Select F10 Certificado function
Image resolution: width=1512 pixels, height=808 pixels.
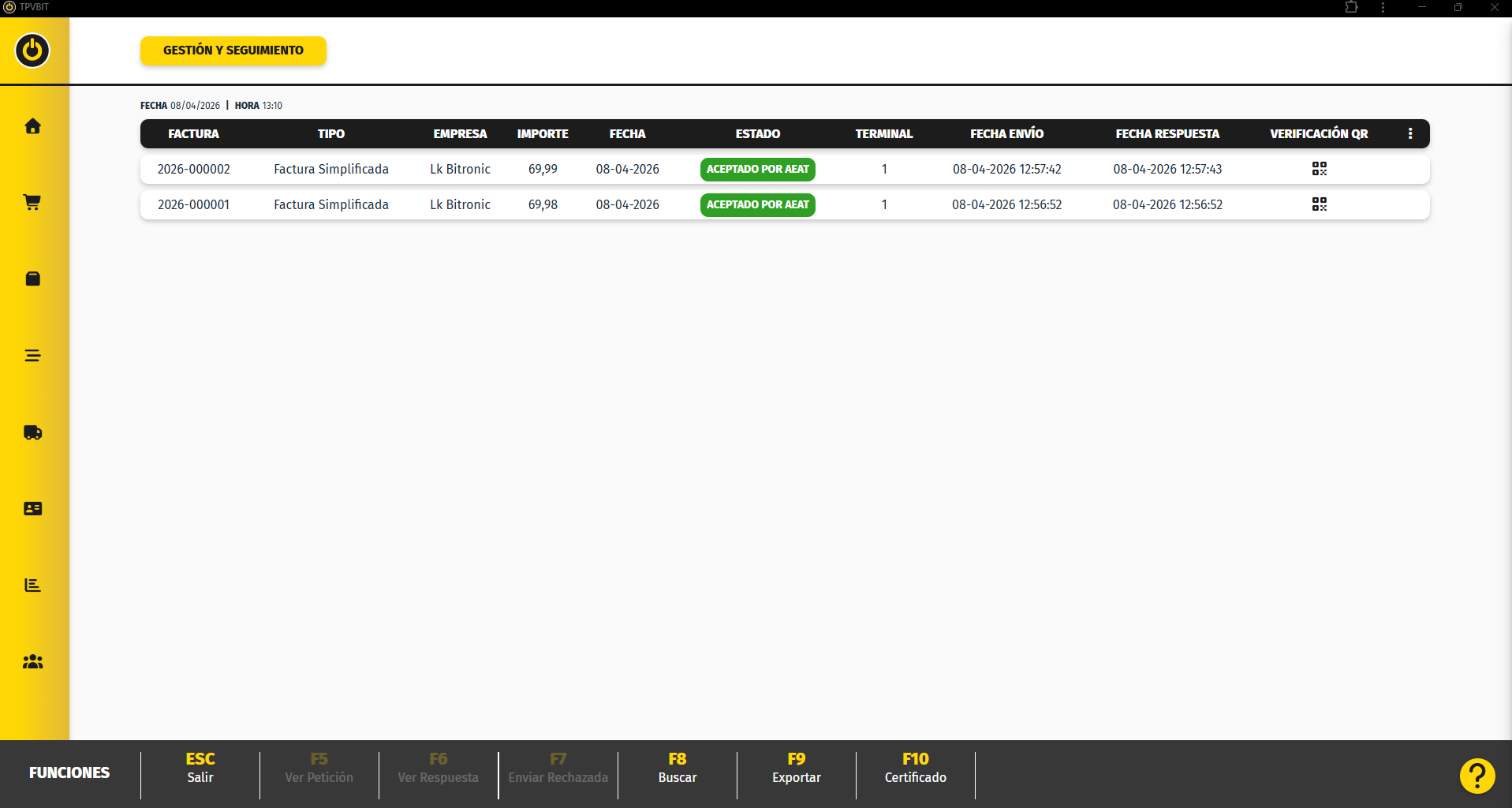pos(915,768)
